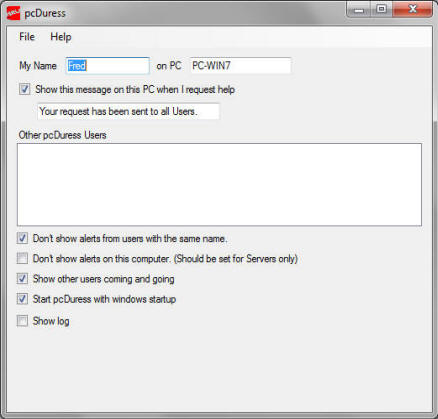438x419 pixels.
Task: Disable Don't show alerts from same-name users
Action: point(22,238)
